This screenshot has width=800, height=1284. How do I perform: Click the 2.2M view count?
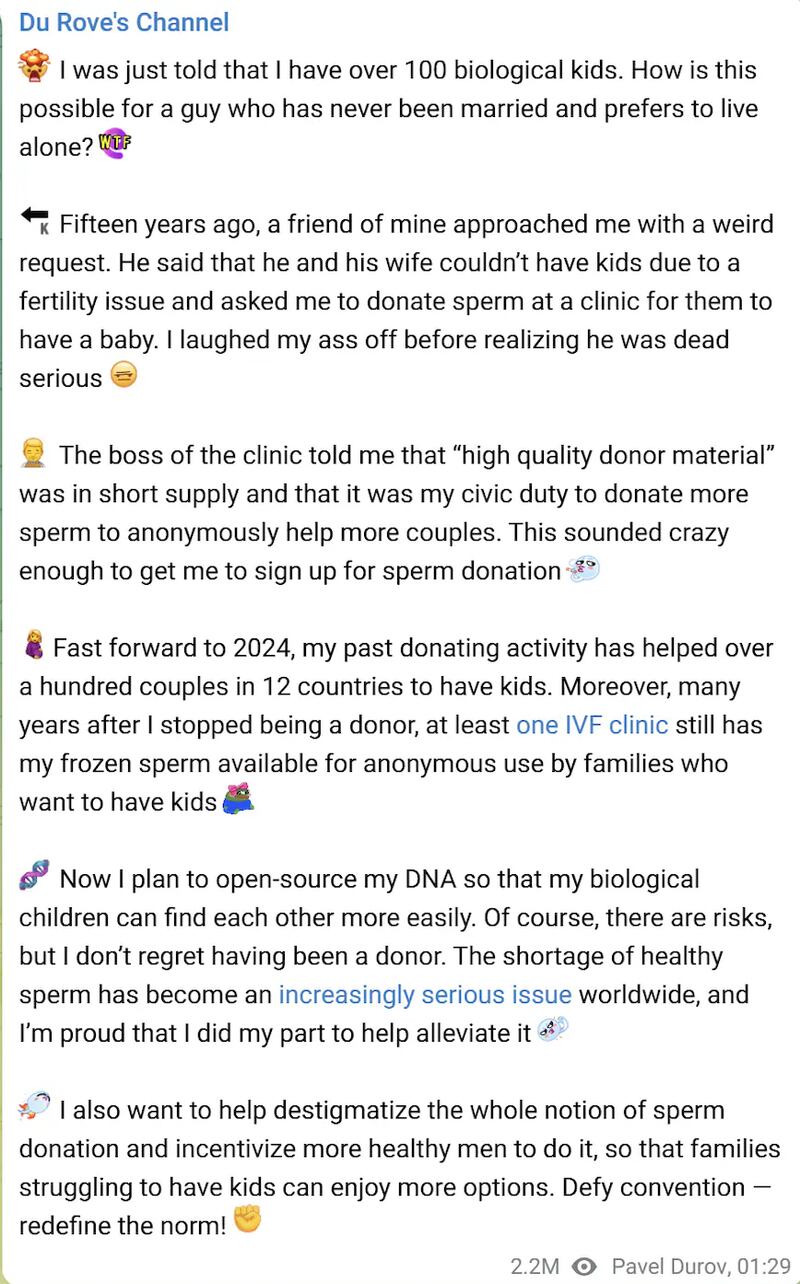tap(534, 1265)
